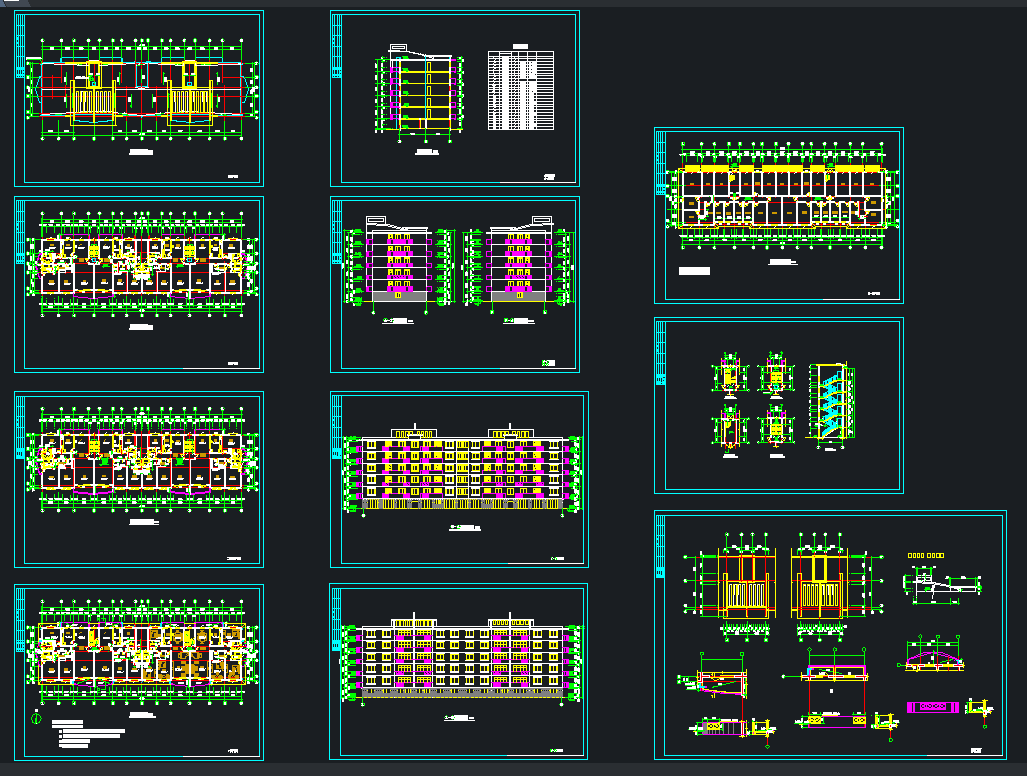Select the ground floor plan sheet with yellow garages
Screen dimensions: 1027x776
click(779, 215)
